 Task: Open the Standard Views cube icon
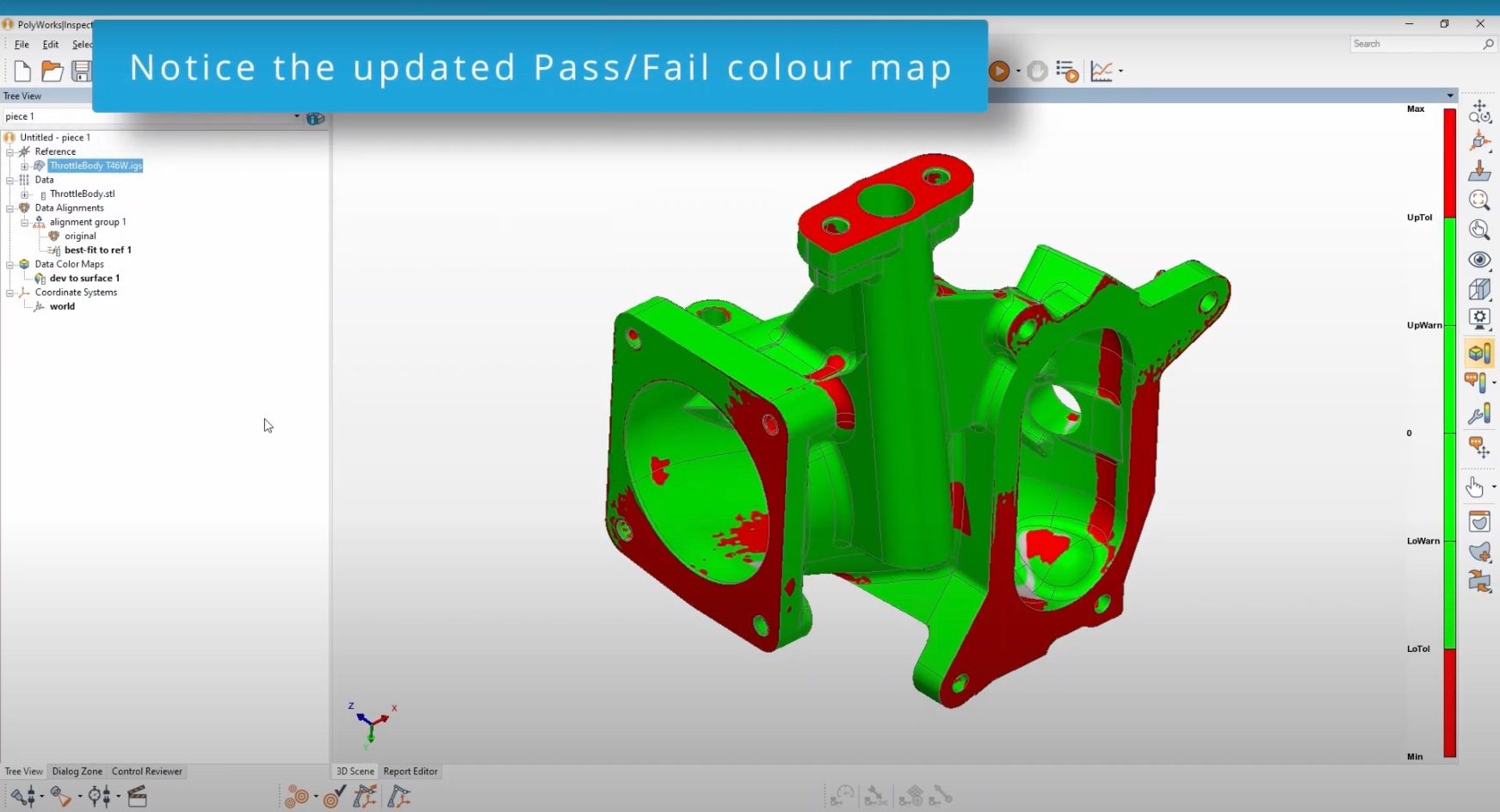[x=1480, y=290]
